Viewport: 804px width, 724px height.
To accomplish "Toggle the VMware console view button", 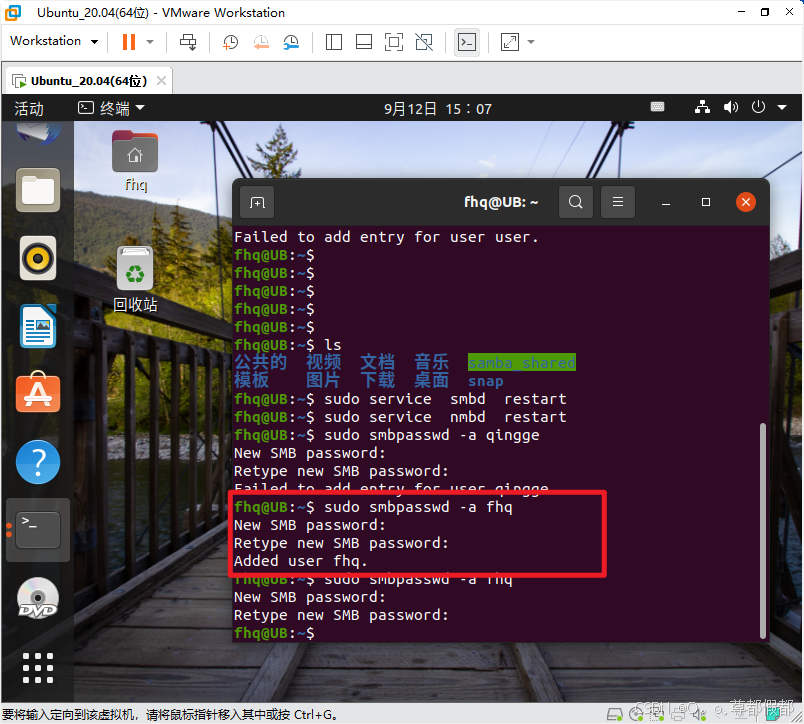I will click(467, 42).
